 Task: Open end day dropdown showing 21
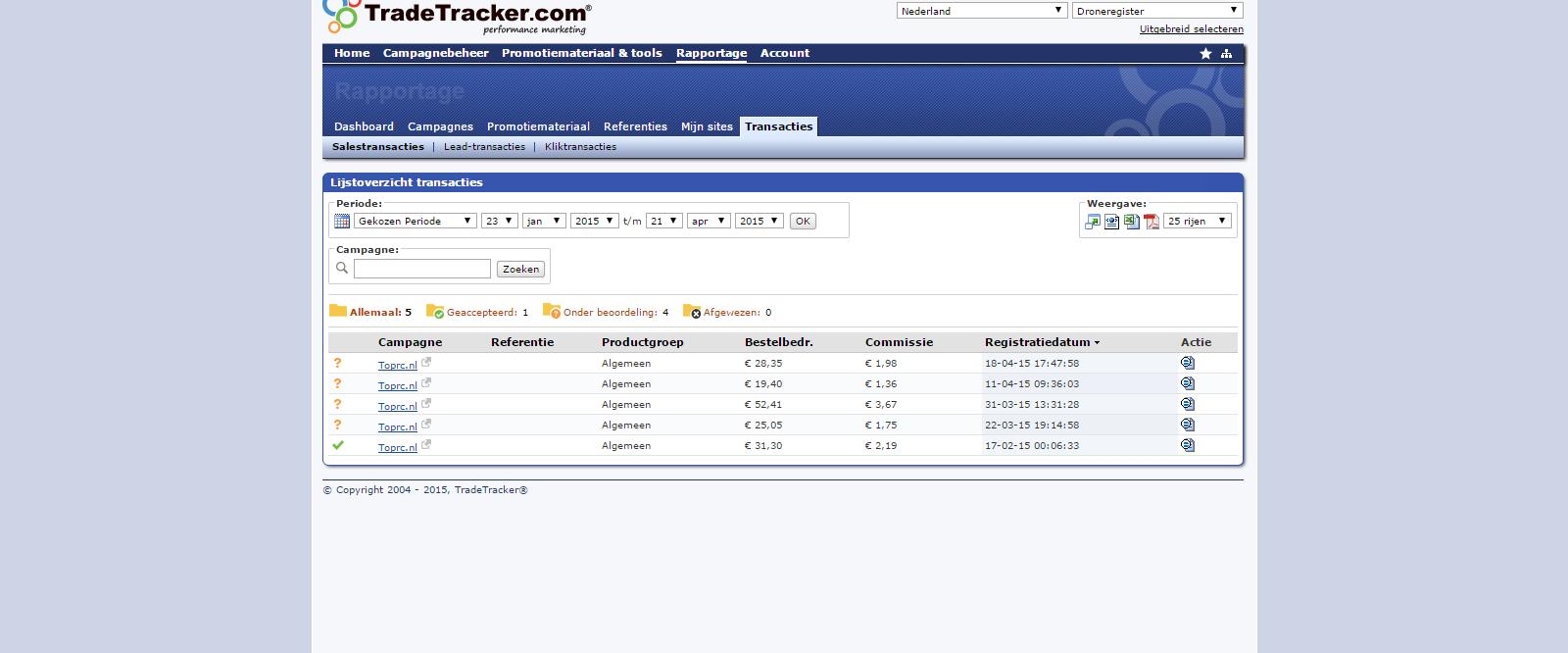664,222
